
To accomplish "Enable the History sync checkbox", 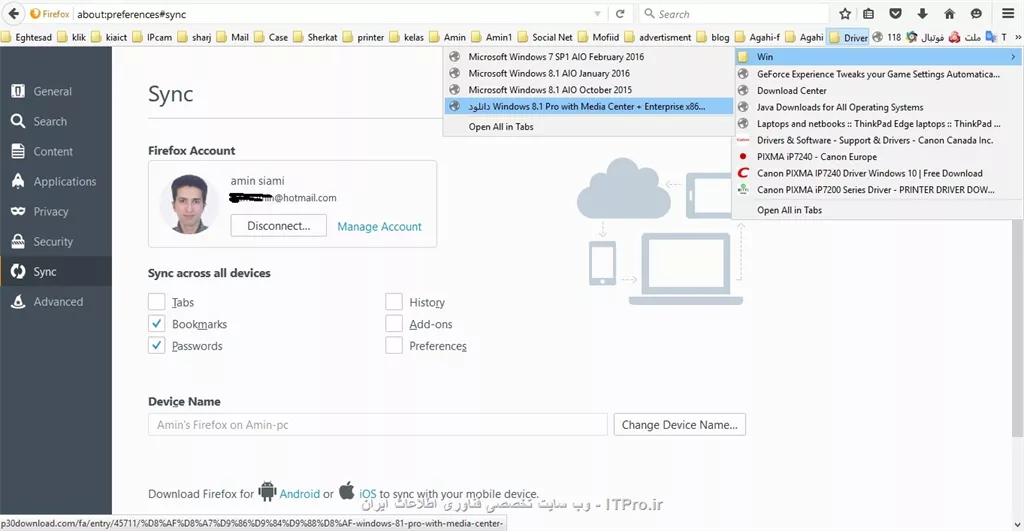I will 394,302.
